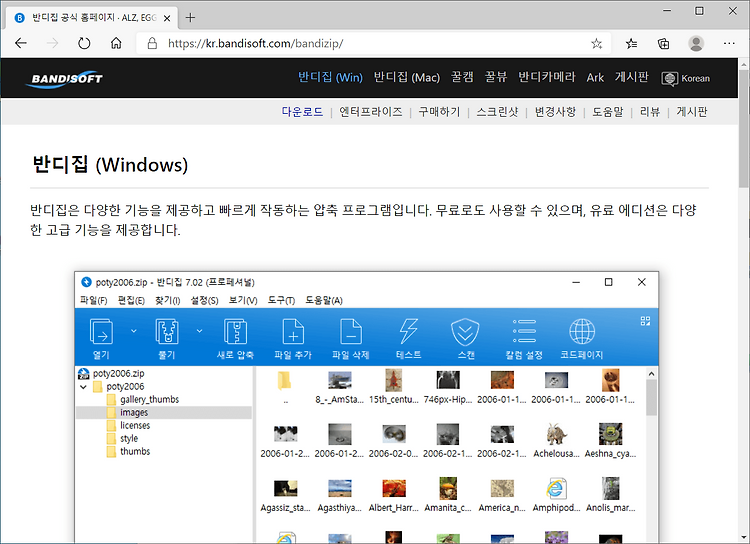Image resolution: width=750 pixels, height=544 pixels.
Task: Expand the dropdown arrow next to 풀기
Action: coord(199,331)
